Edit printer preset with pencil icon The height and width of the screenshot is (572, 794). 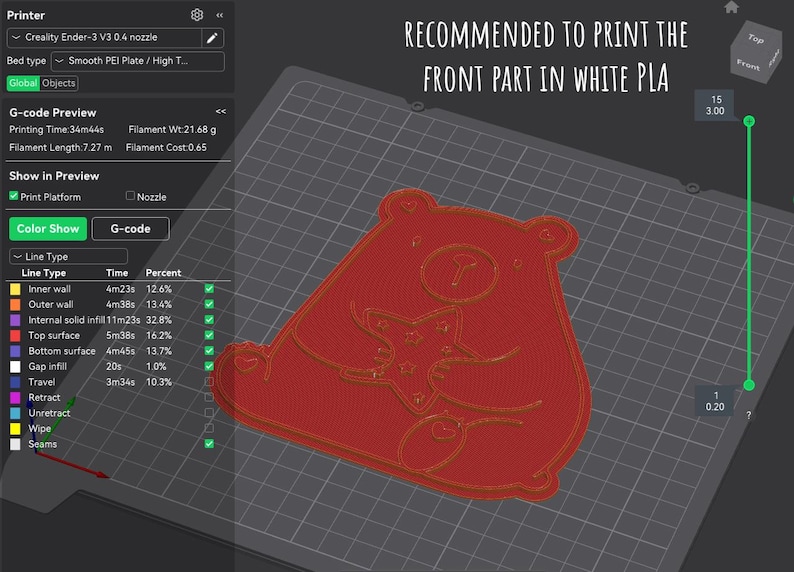point(212,37)
